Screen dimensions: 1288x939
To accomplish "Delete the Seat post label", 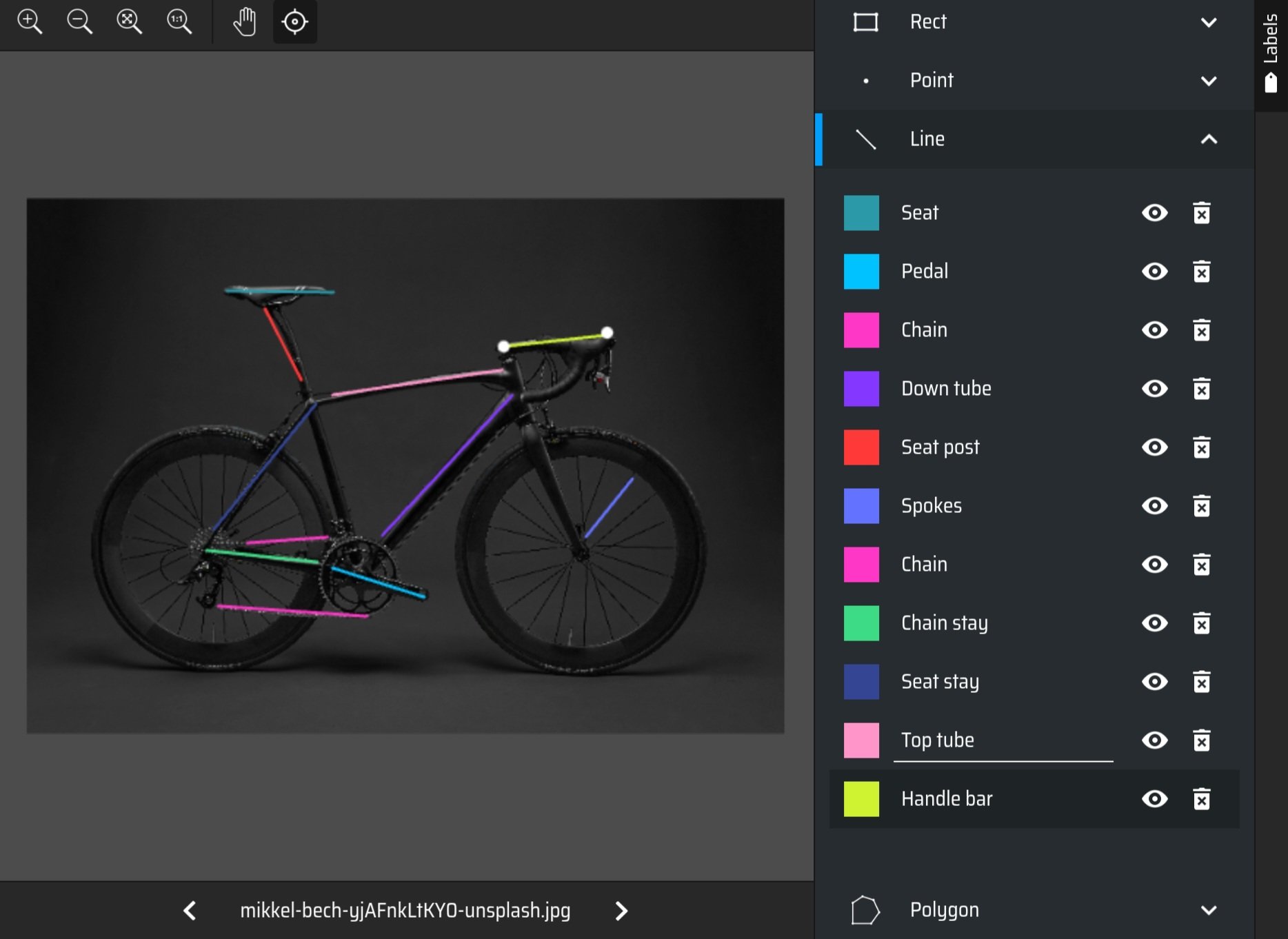I will (1201, 447).
